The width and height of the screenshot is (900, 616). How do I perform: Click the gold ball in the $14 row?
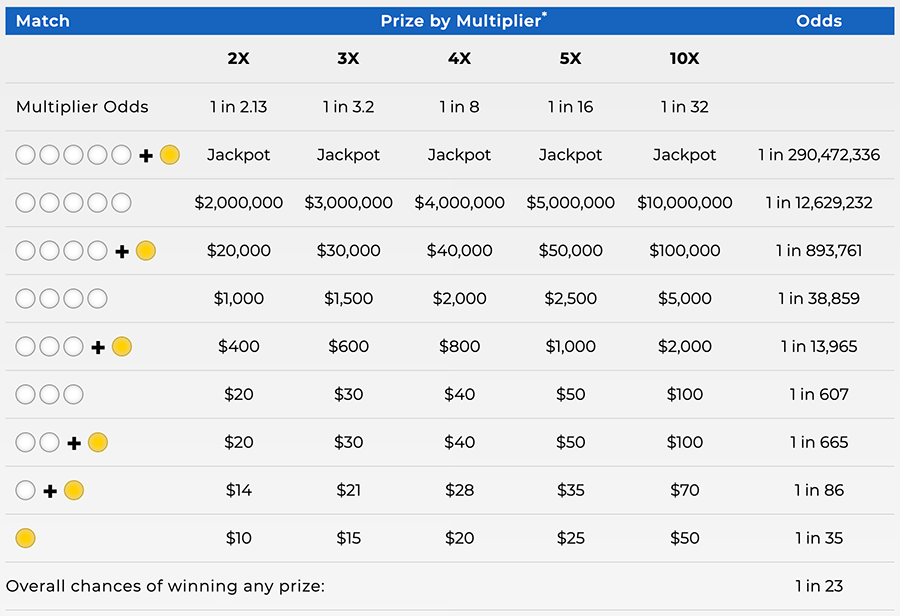pos(74,491)
